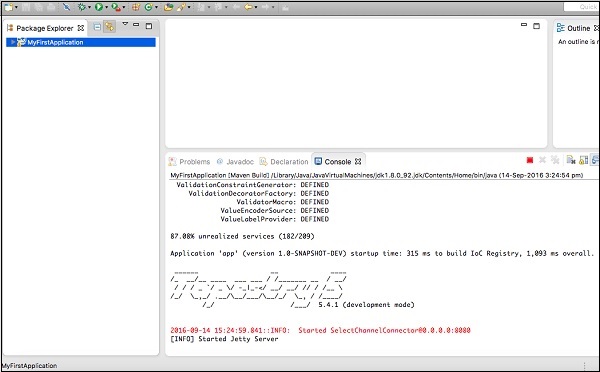Select the Outline view tab
Image resolution: width=600 pixels, height=372 pixels.
[577, 28]
